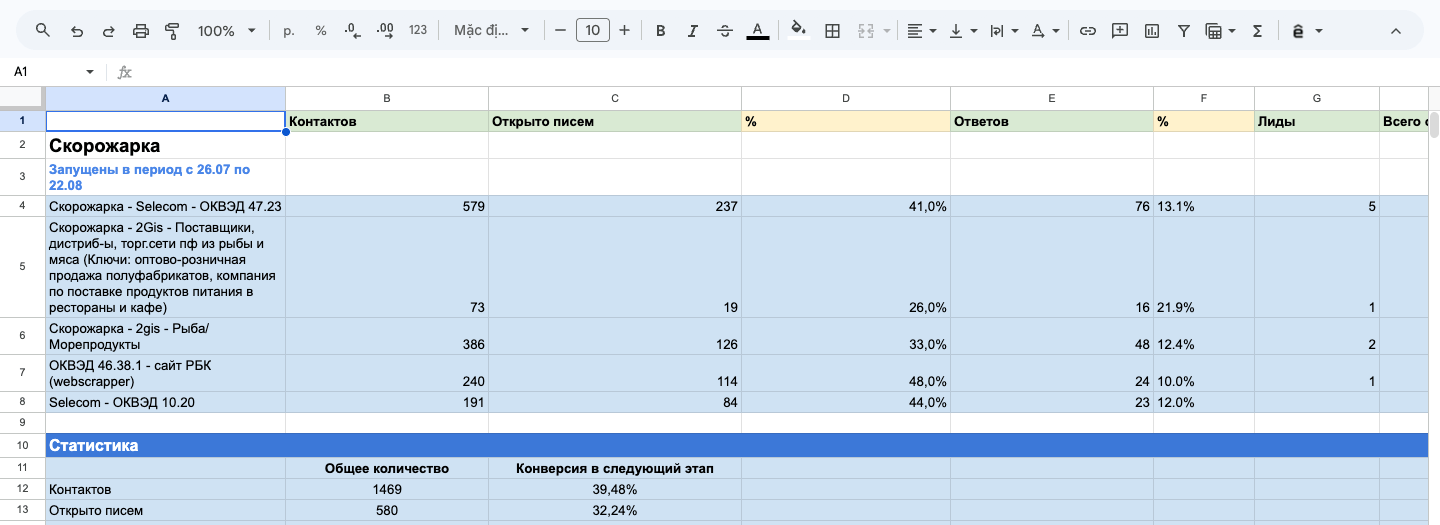Select row 4 header
Viewport: 1440px width, 525px height.
tap(23, 206)
